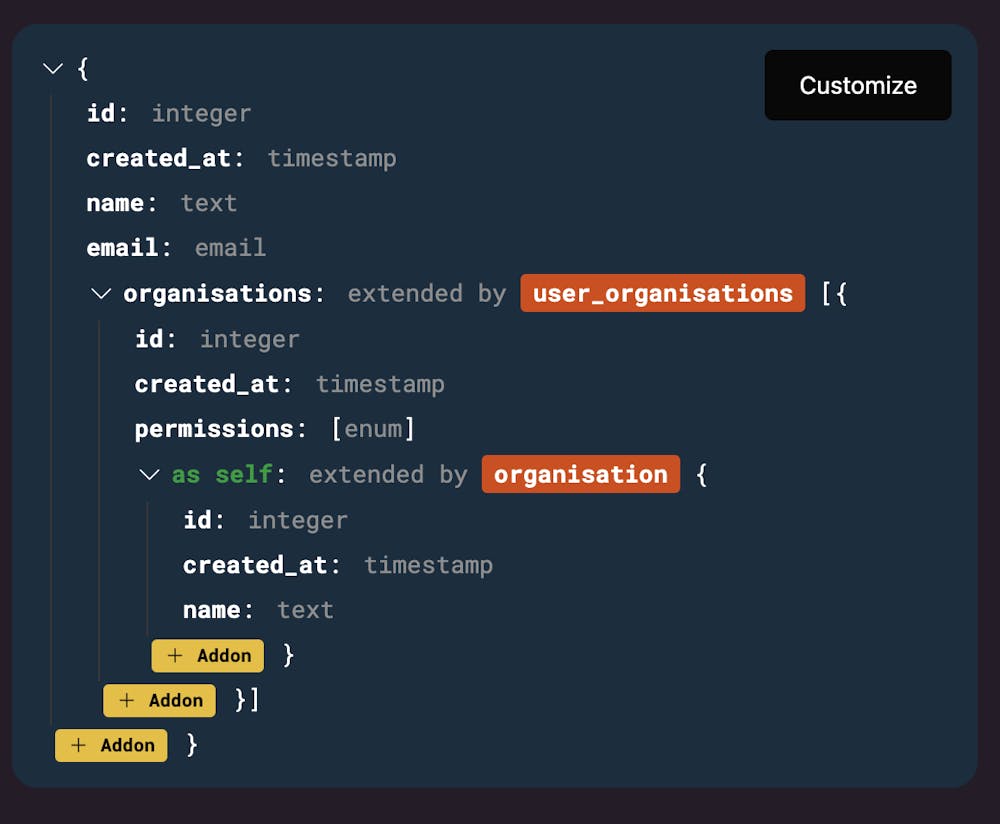Click the Customize button
This screenshot has width=1000, height=824.
click(857, 85)
